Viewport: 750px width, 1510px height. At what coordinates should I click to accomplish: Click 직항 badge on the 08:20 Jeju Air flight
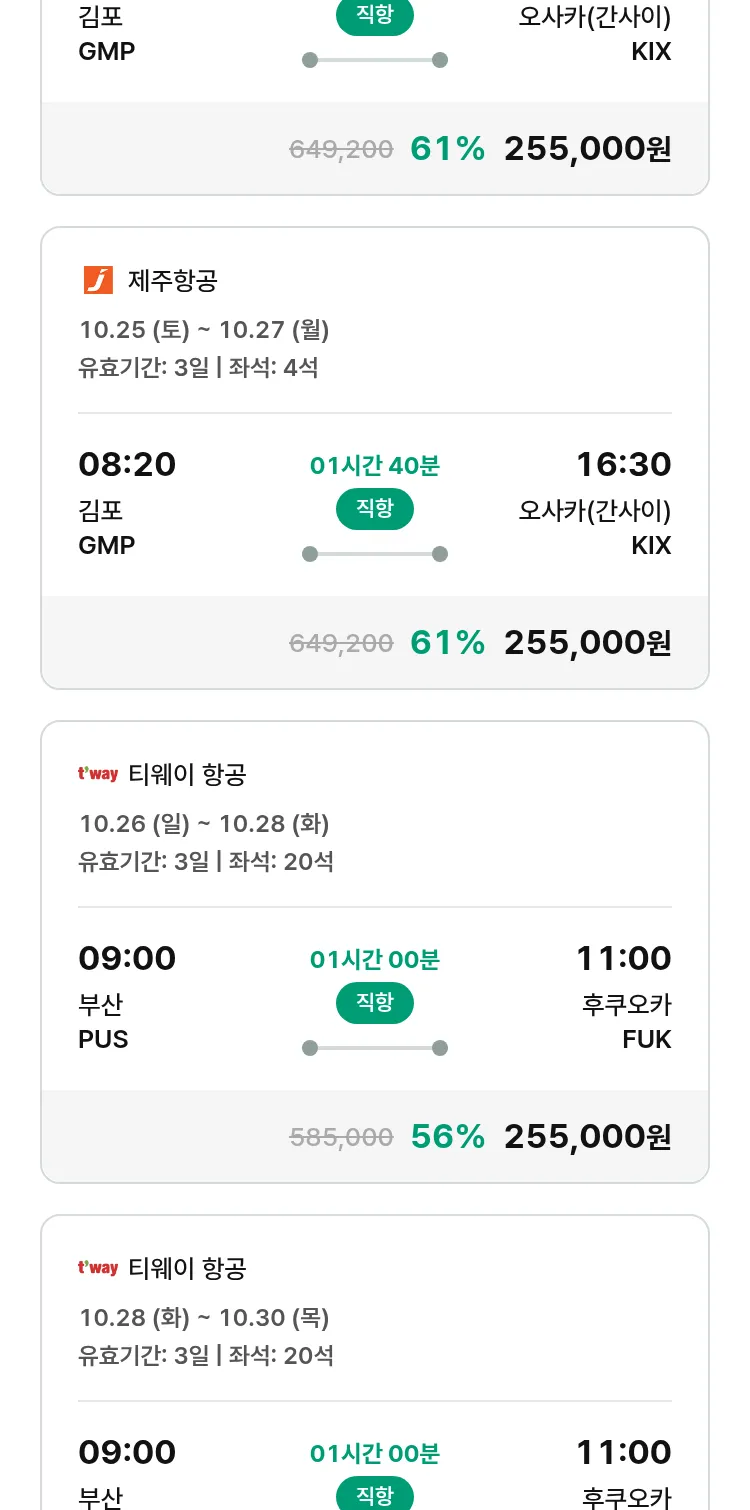click(375, 509)
